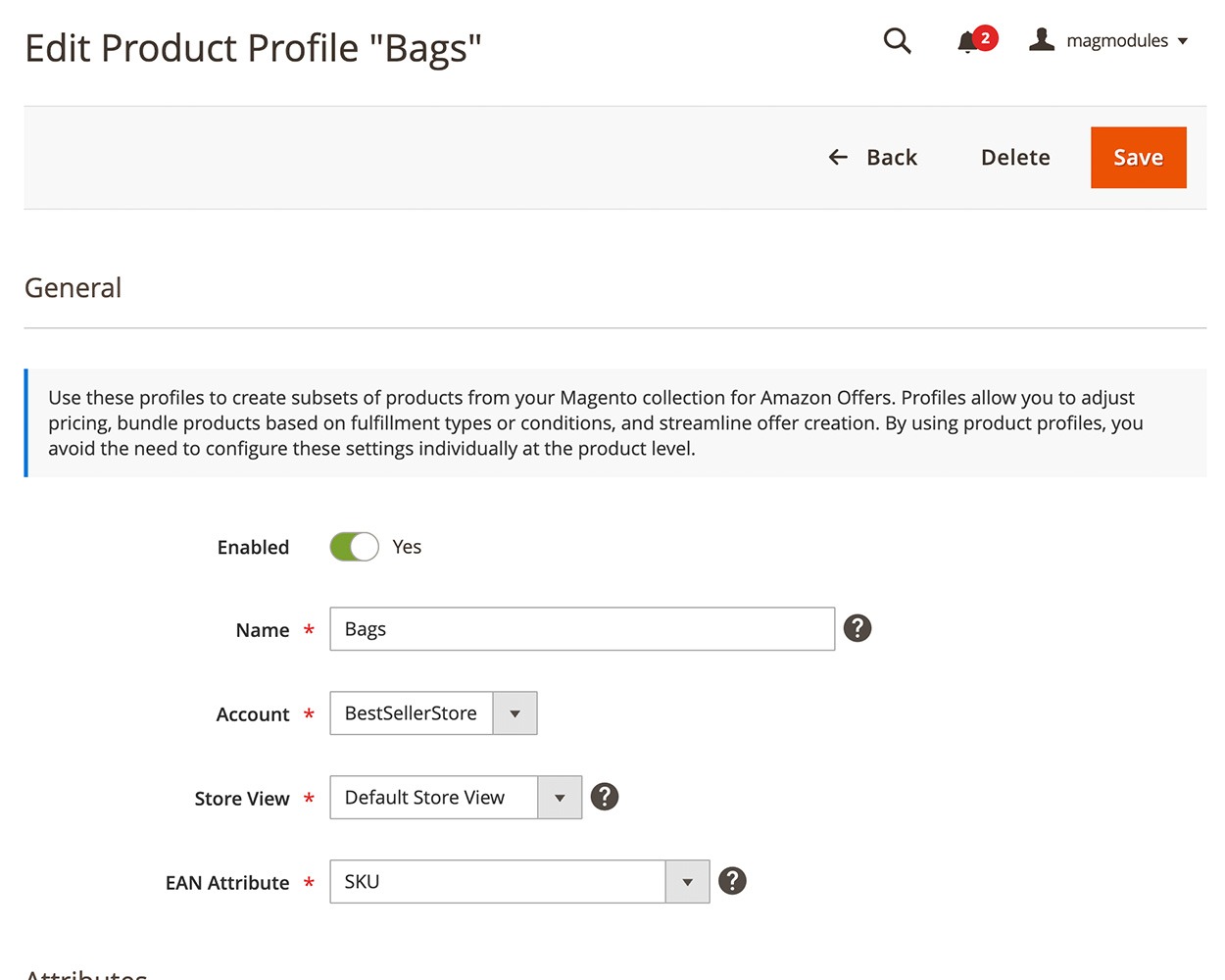
Task: Open the EAN Attribute dropdown set to SKU
Action: point(519,882)
